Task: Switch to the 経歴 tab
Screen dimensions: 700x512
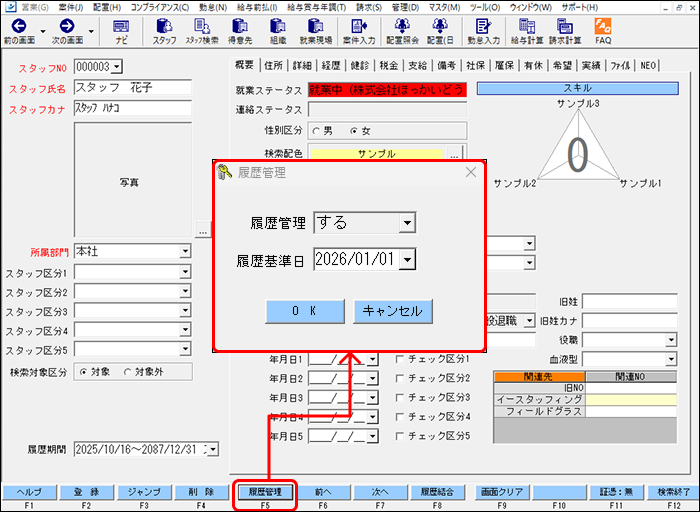Action: pyautogui.click(x=331, y=65)
